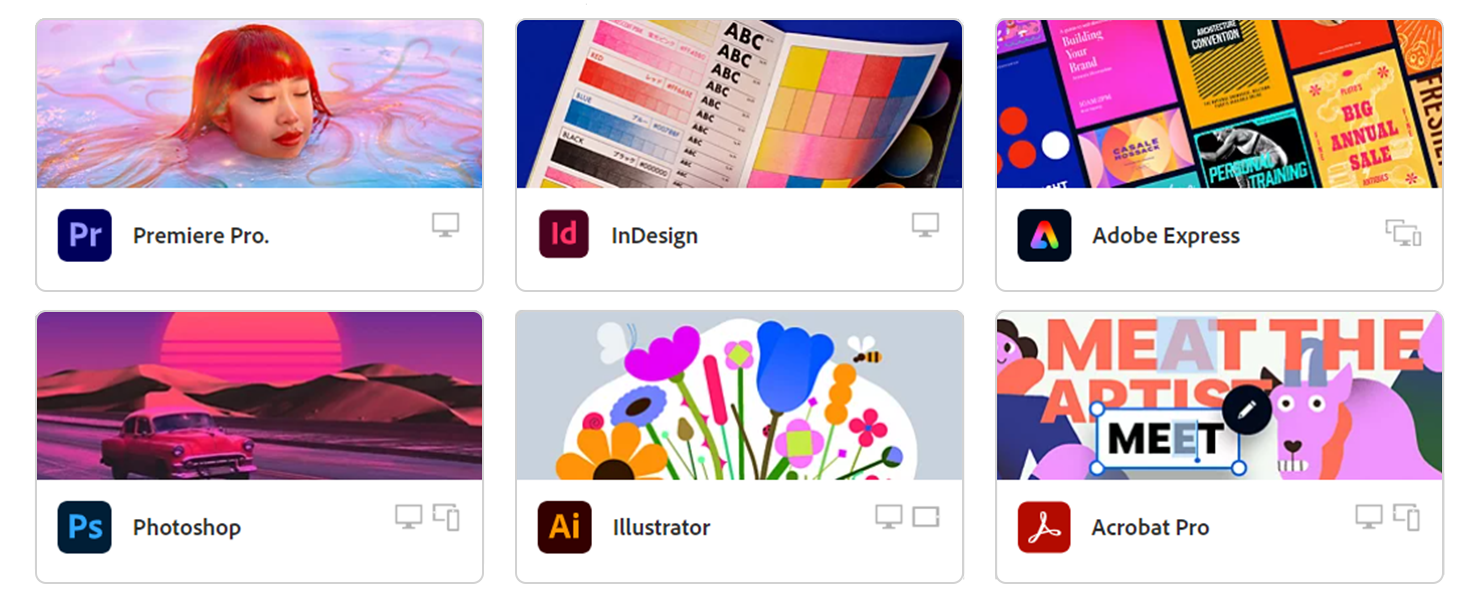Click the Acrobat Pro red icon
Viewport: 1464px width, 600px height.
(x=1044, y=527)
